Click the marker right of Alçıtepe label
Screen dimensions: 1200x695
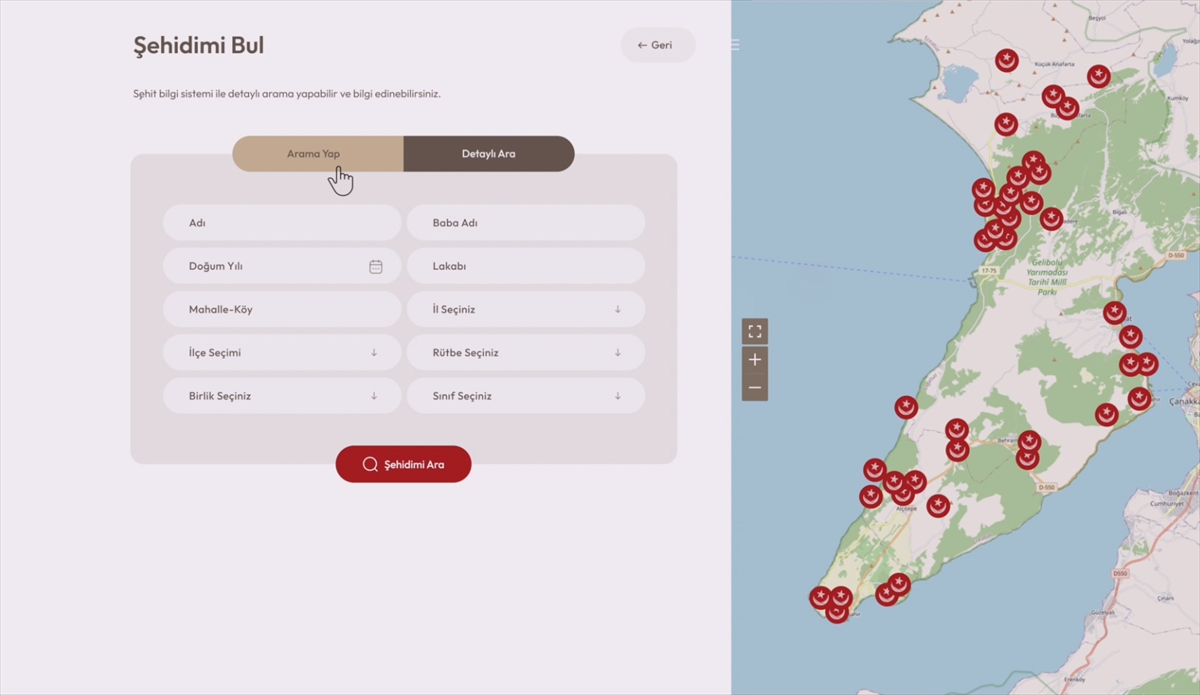(938, 506)
